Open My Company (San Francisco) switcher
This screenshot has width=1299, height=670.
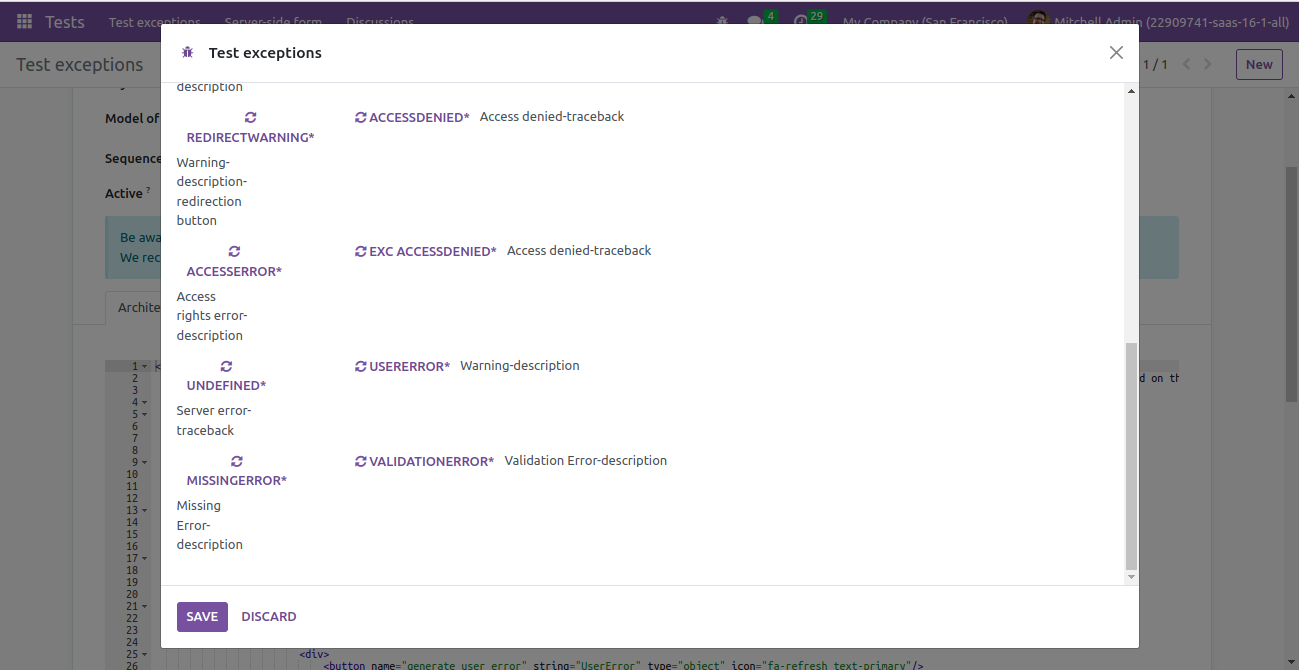(x=925, y=21)
